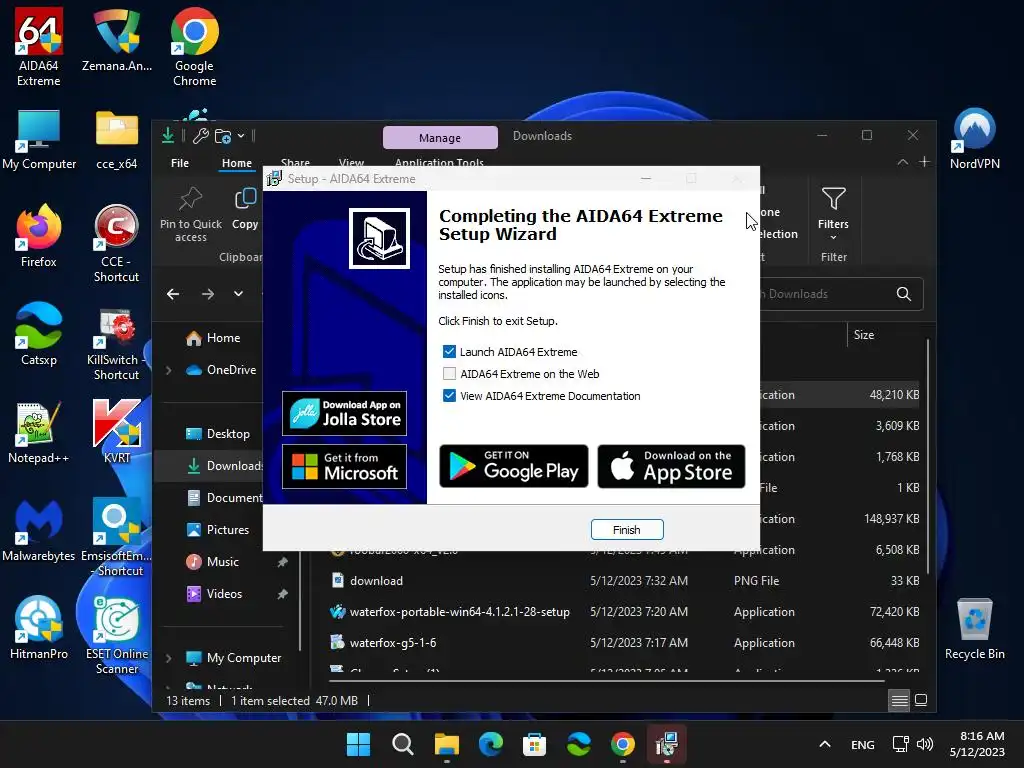Open My Computer desktop icon
The height and width of the screenshot is (768, 1024).
coord(39,140)
